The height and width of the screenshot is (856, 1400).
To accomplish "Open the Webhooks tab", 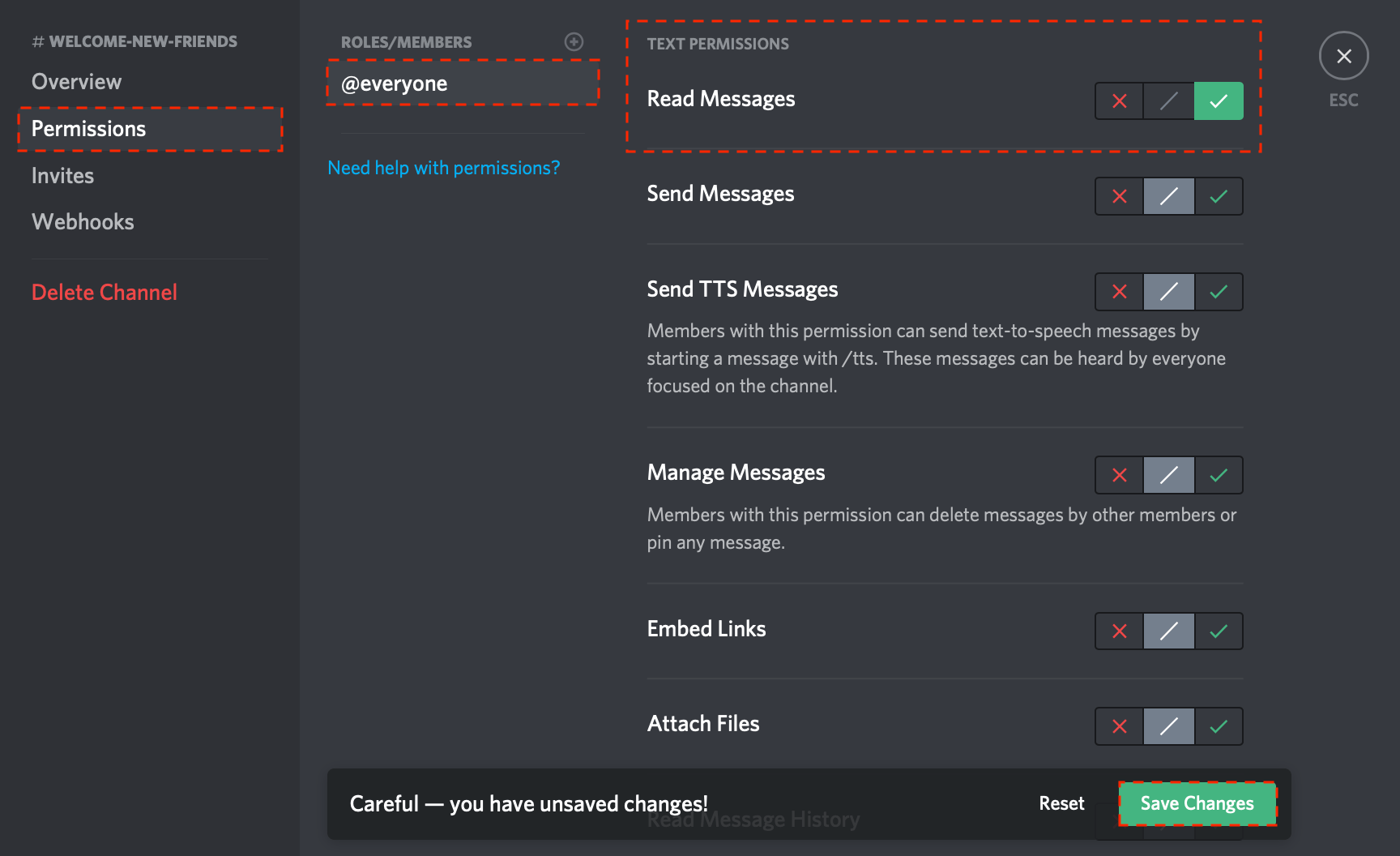I will tap(83, 222).
